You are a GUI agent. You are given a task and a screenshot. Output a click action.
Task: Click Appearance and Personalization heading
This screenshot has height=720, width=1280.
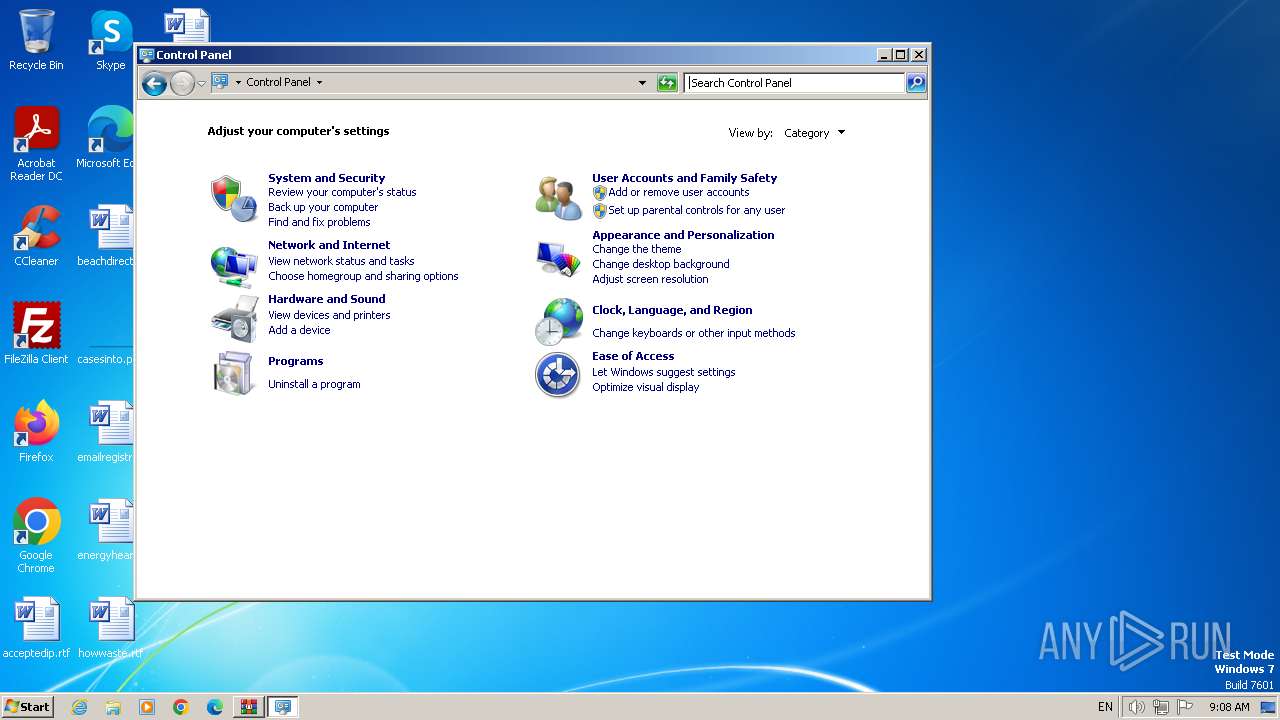pos(683,235)
